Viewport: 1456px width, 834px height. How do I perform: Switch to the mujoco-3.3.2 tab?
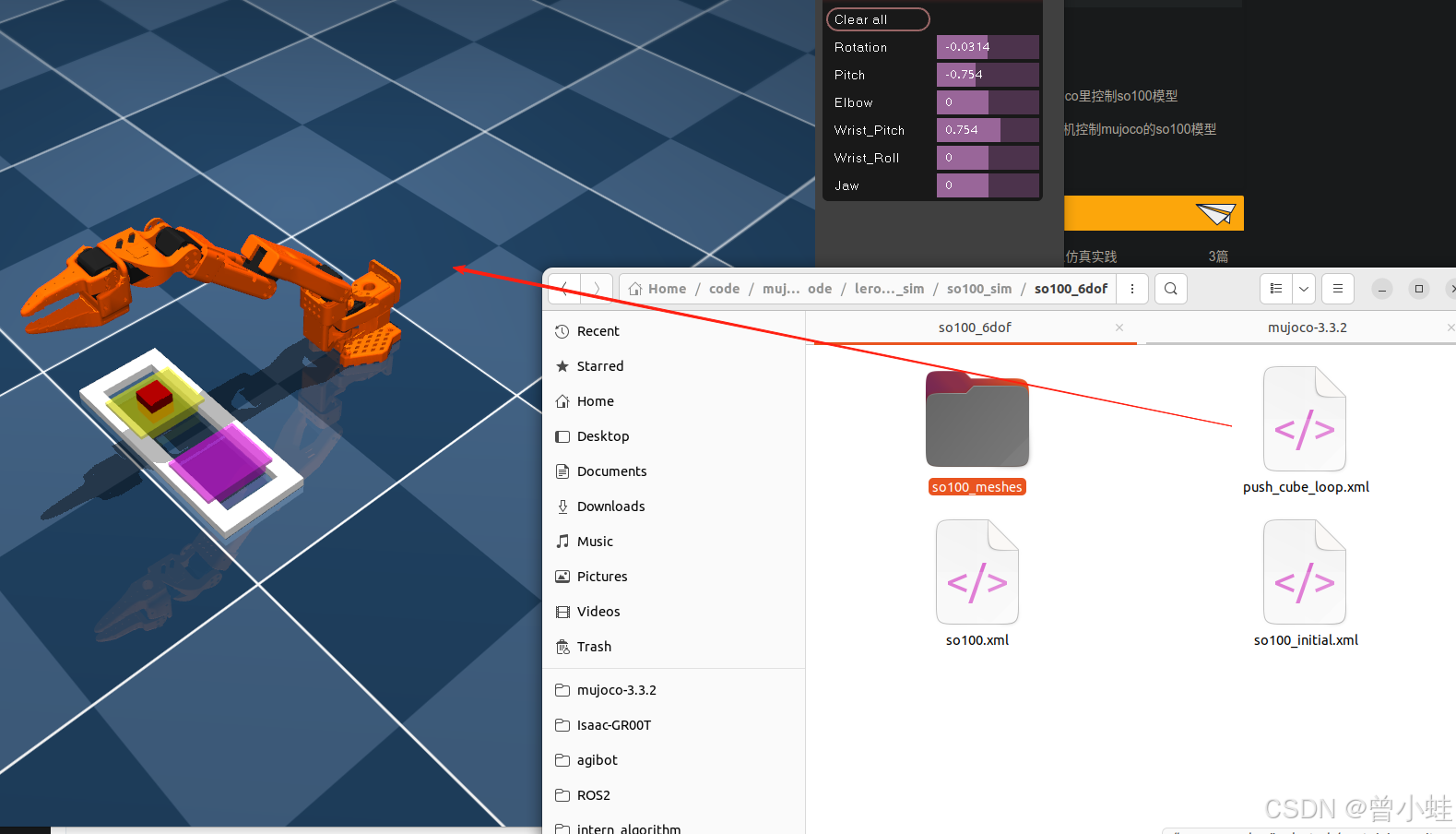click(x=1308, y=328)
